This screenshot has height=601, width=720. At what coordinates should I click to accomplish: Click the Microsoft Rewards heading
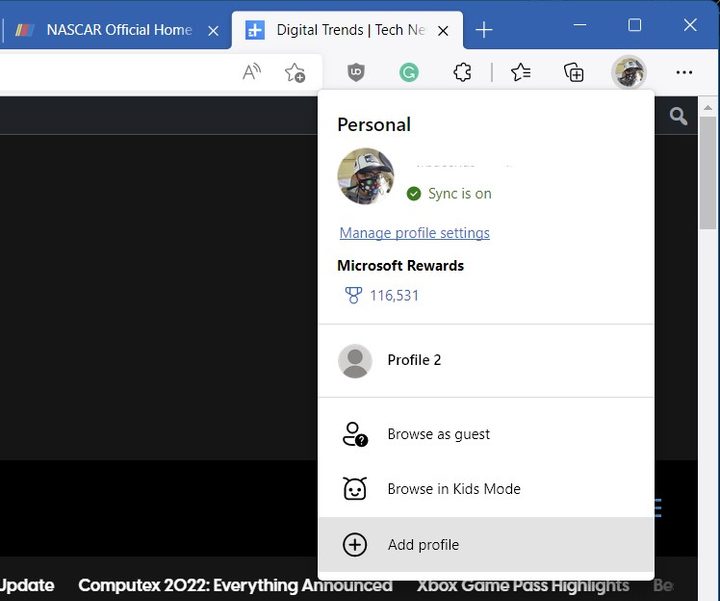point(400,266)
